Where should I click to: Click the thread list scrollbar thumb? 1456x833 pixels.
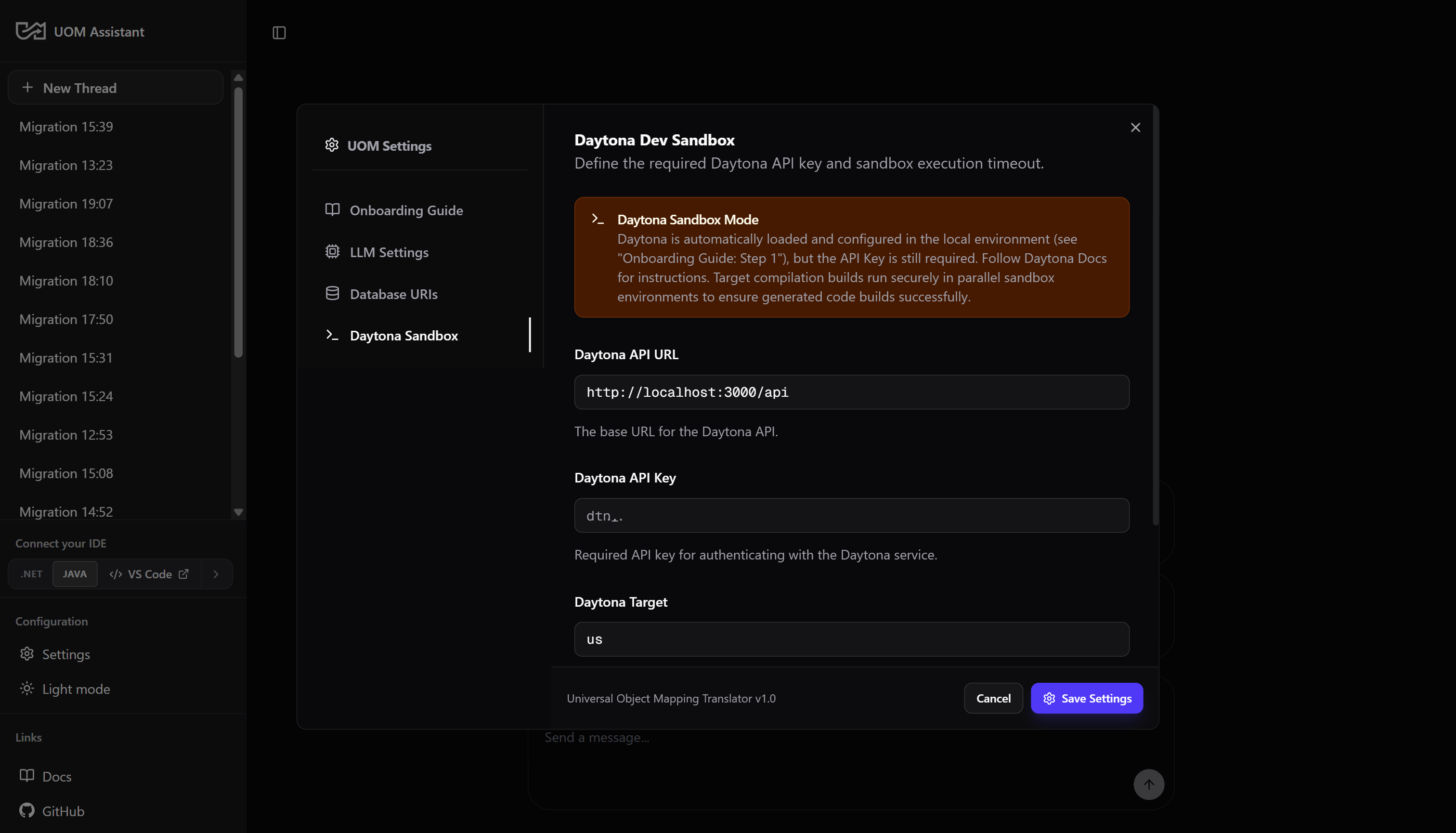tap(238, 222)
